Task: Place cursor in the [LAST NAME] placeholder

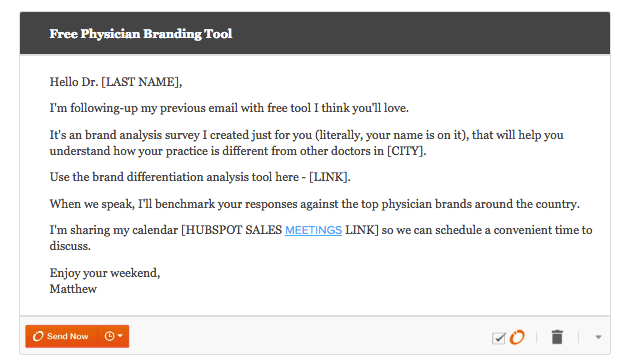Action: click(x=140, y=82)
